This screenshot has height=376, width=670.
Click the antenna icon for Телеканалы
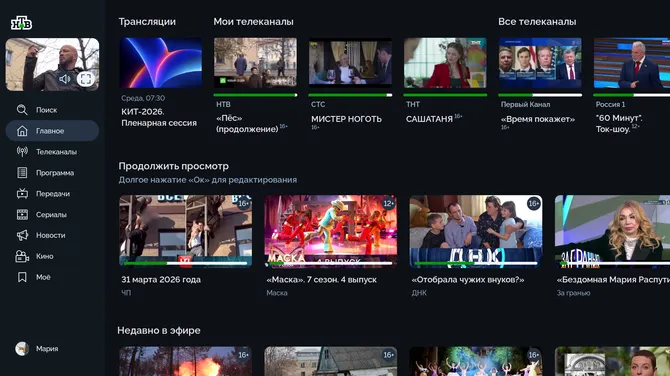[22, 151]
